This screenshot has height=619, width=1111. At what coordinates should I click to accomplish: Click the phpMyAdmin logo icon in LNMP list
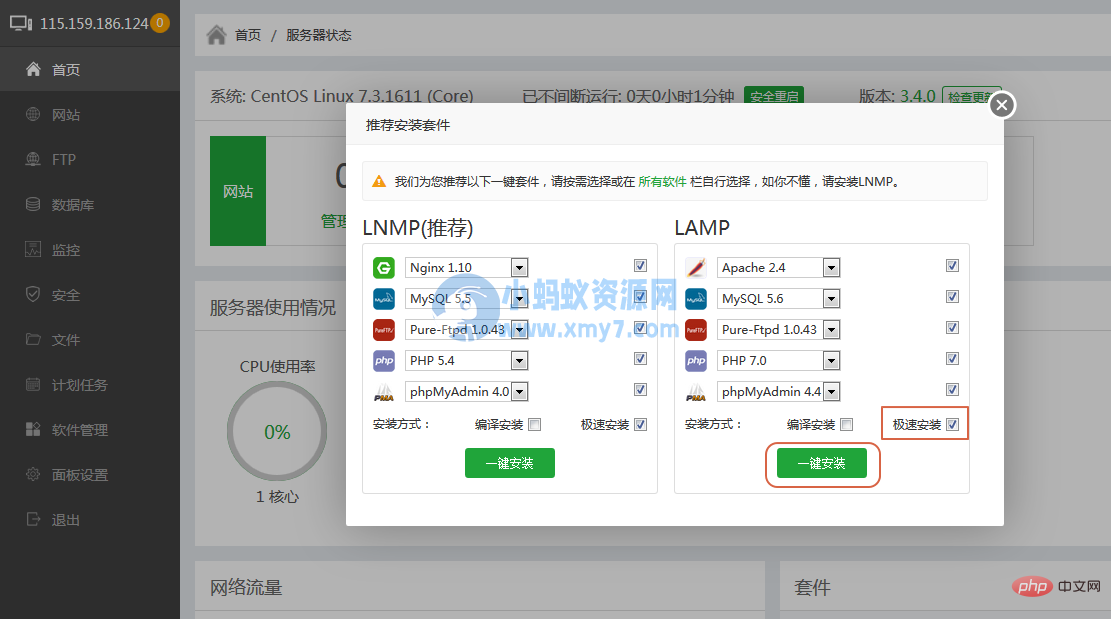(x=384, y=392)
